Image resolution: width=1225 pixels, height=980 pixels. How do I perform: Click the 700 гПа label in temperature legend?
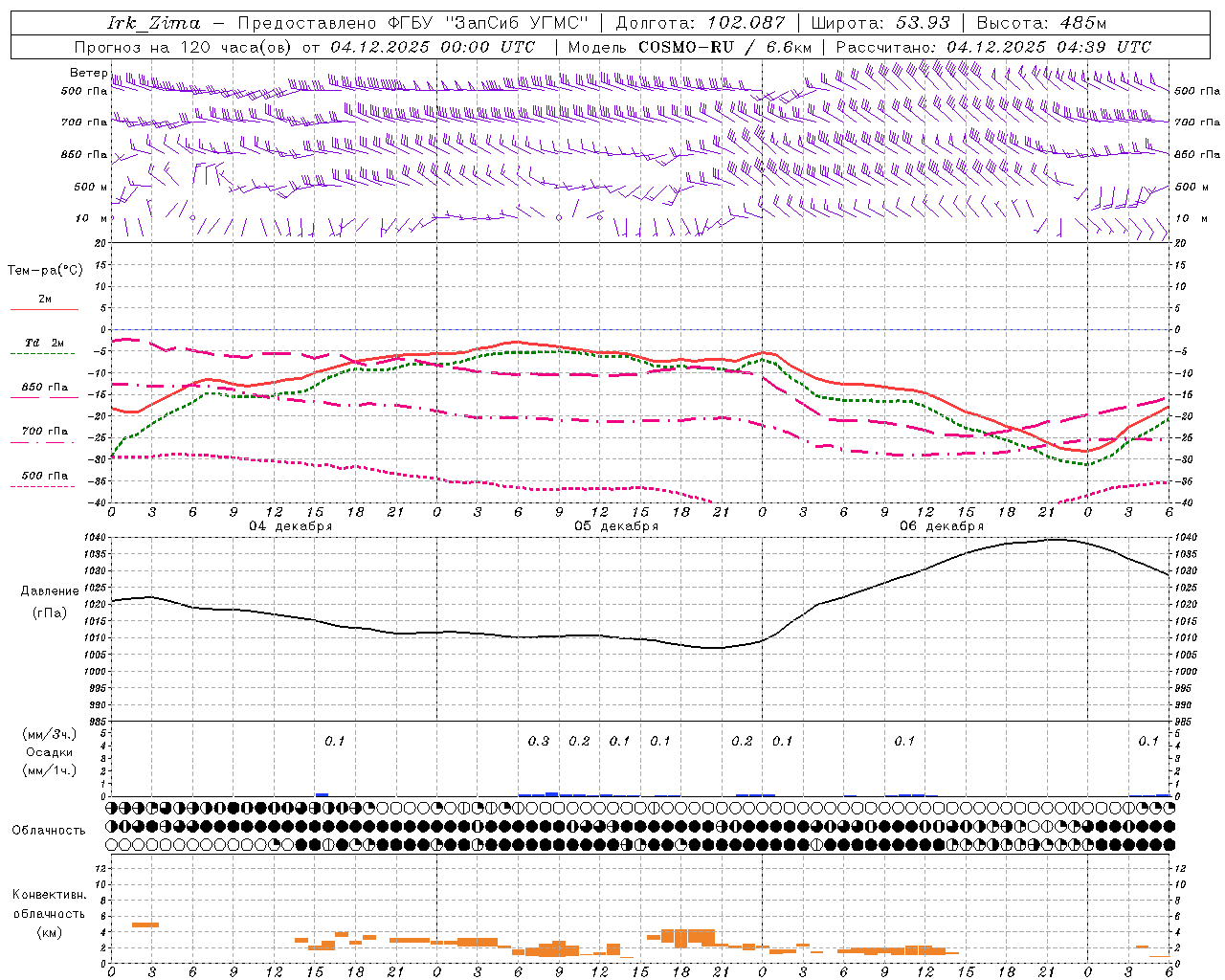(x=45, y=432)
